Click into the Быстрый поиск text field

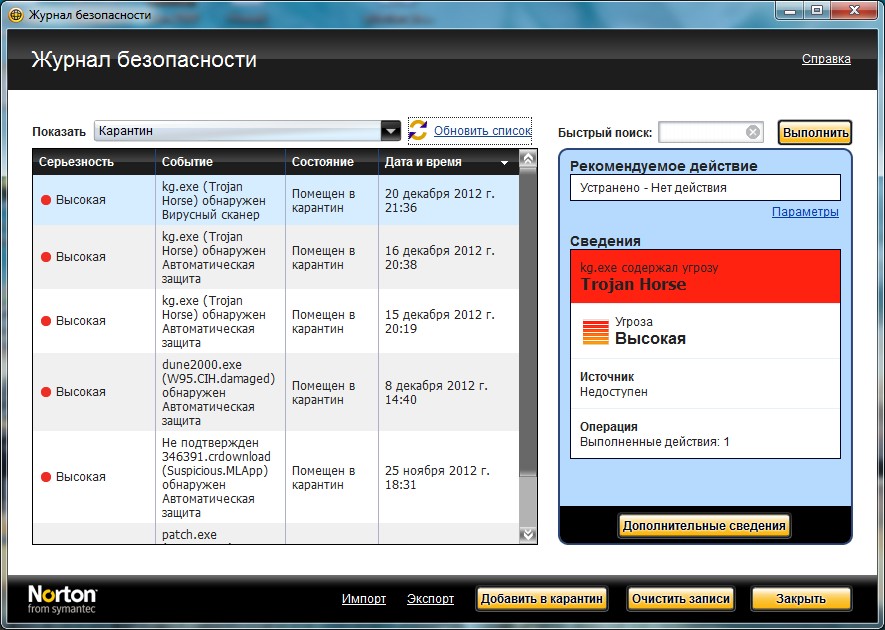pos(700,132)
